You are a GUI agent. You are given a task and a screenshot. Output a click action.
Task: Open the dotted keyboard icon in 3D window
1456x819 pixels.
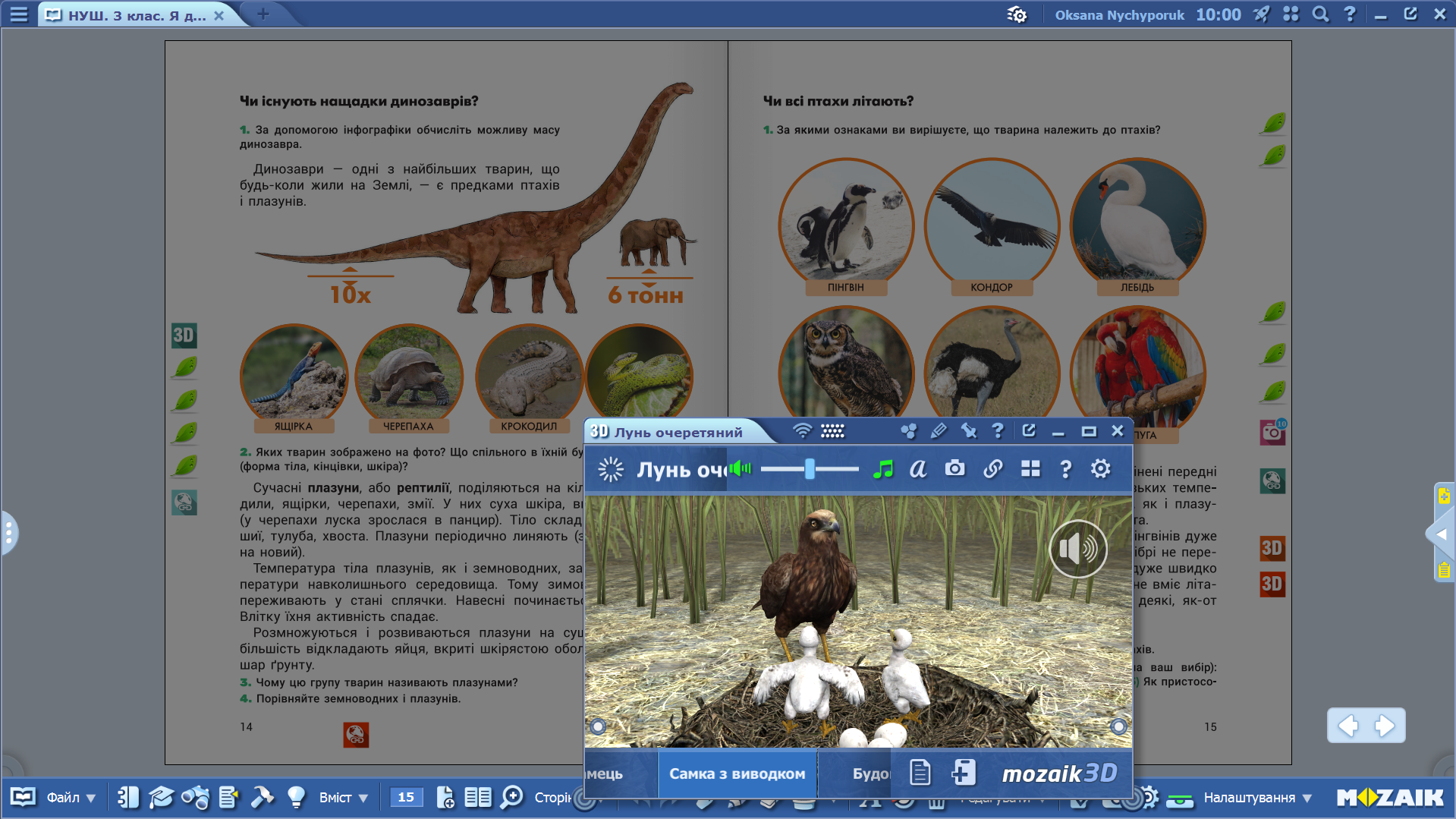pyautogui.click(x=832, y=431)
